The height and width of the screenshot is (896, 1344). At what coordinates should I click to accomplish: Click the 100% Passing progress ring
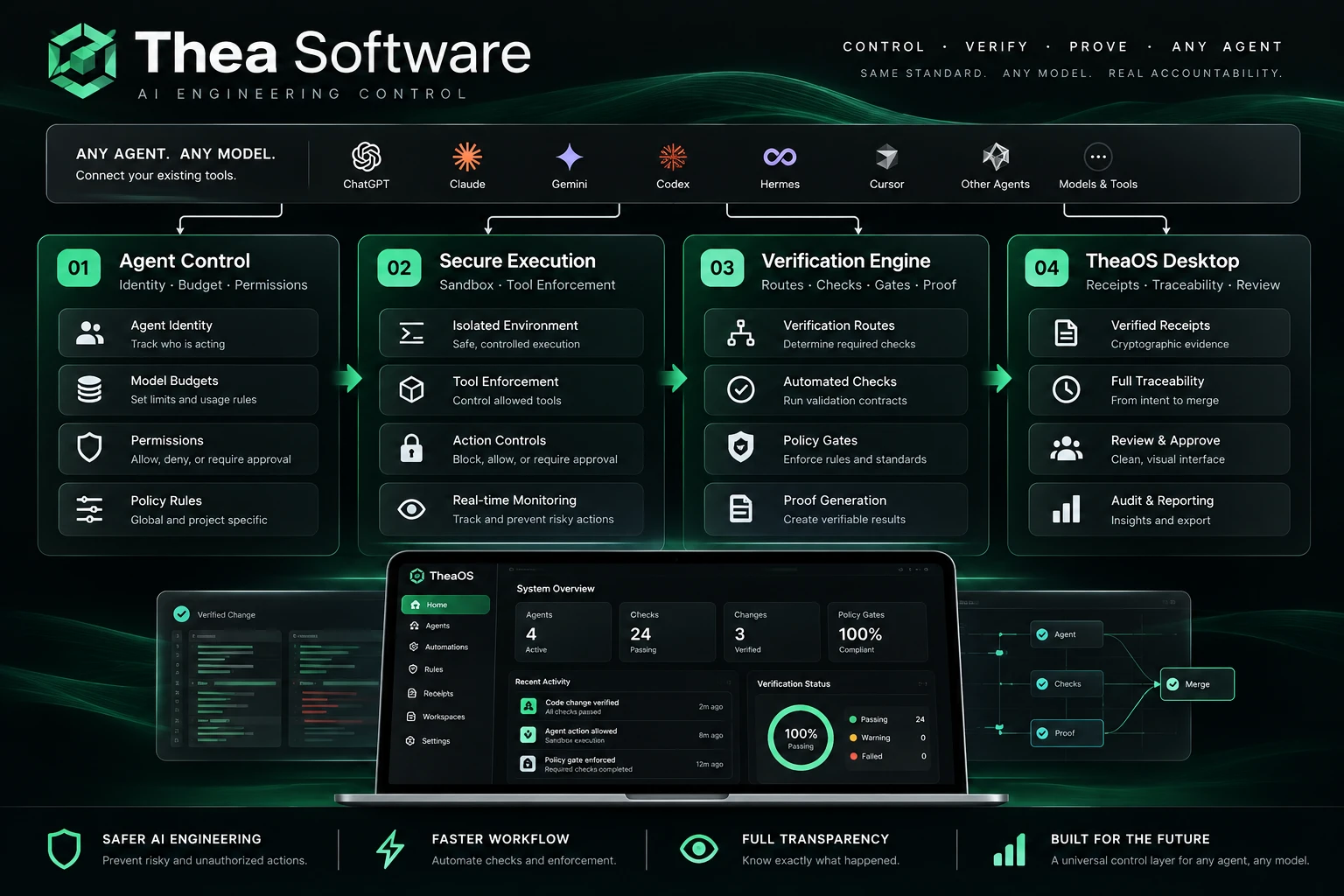point(801,738)
